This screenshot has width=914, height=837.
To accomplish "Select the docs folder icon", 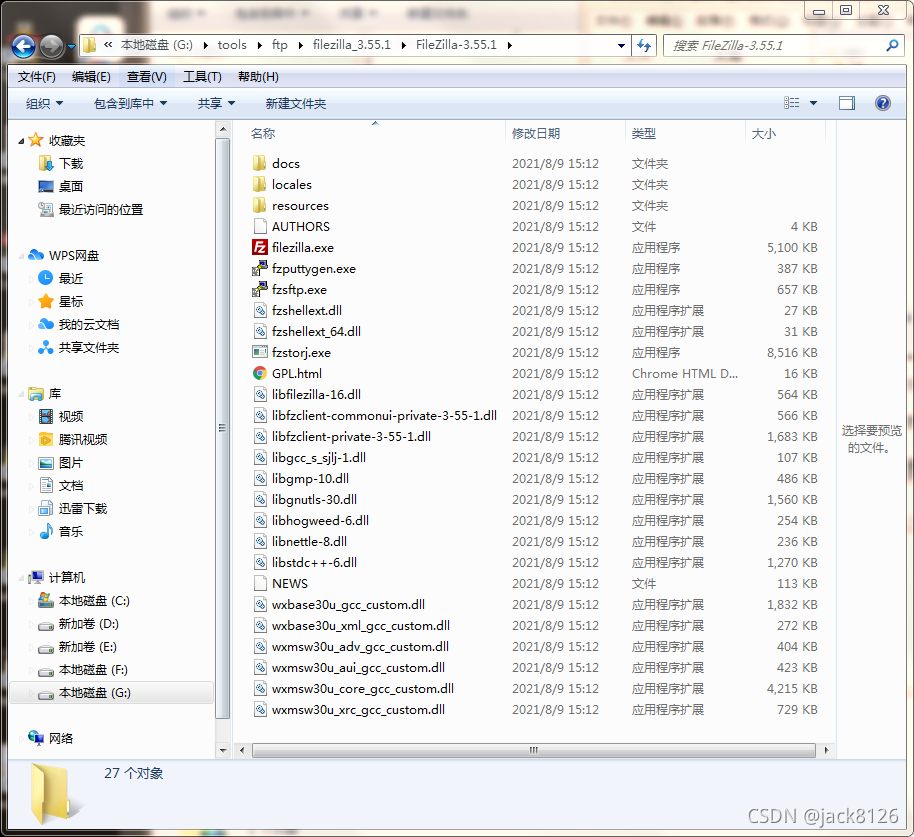I will pyautogui.click(x=259, y=163).
